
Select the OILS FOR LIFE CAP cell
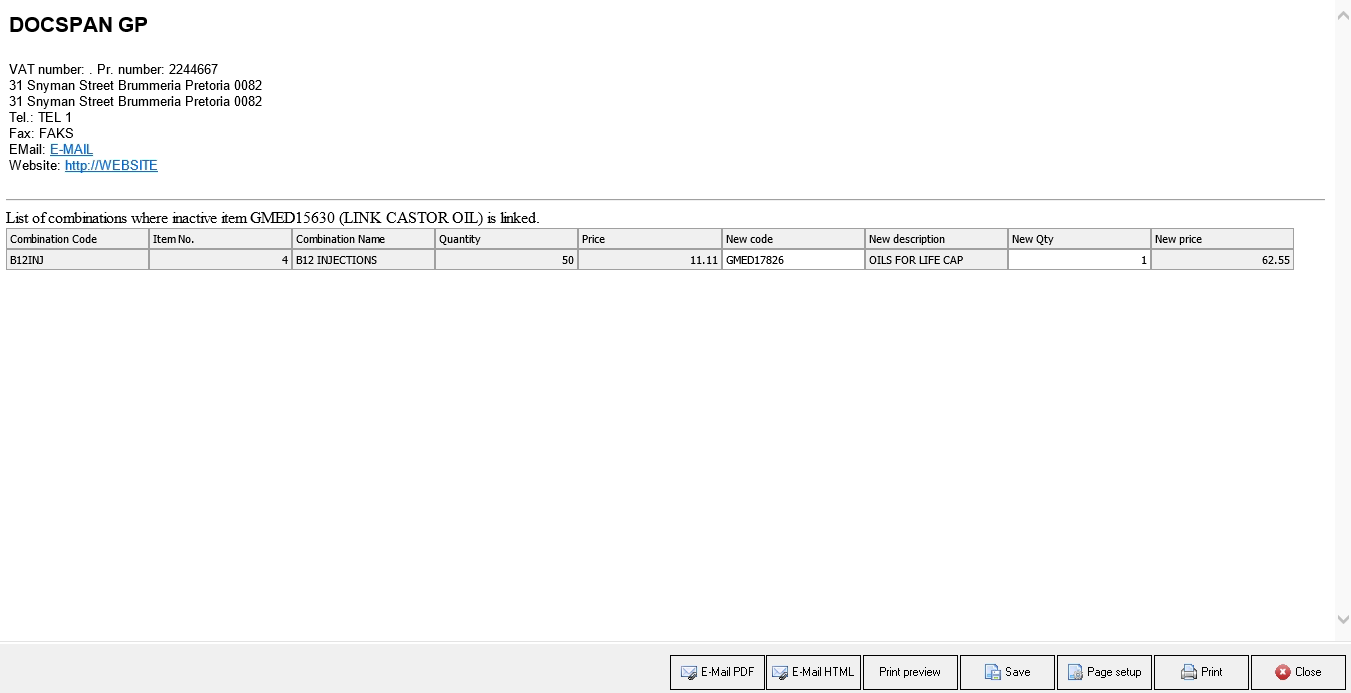(x=936, y=260)
